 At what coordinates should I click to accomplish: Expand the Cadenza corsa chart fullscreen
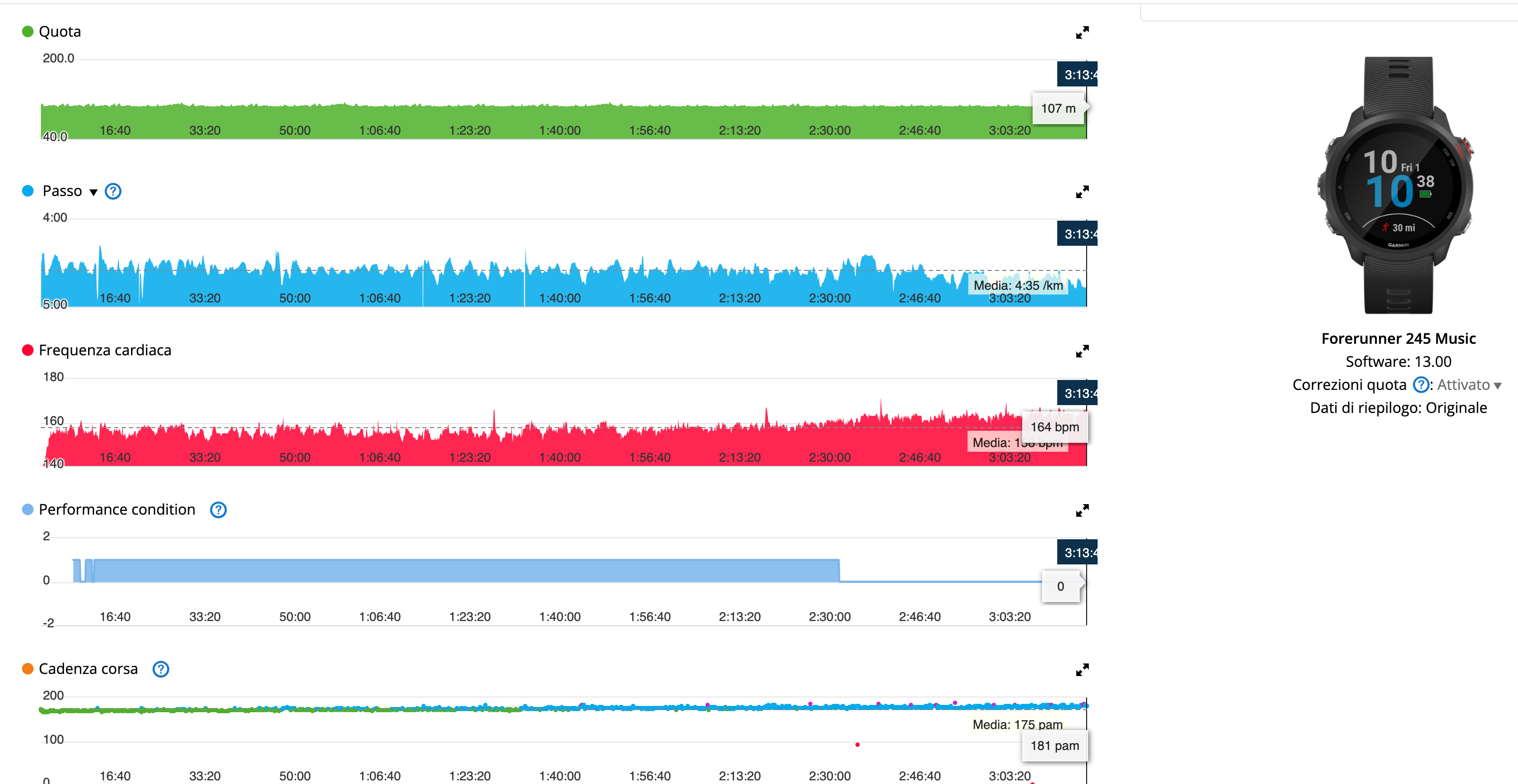click(1081, 670)
